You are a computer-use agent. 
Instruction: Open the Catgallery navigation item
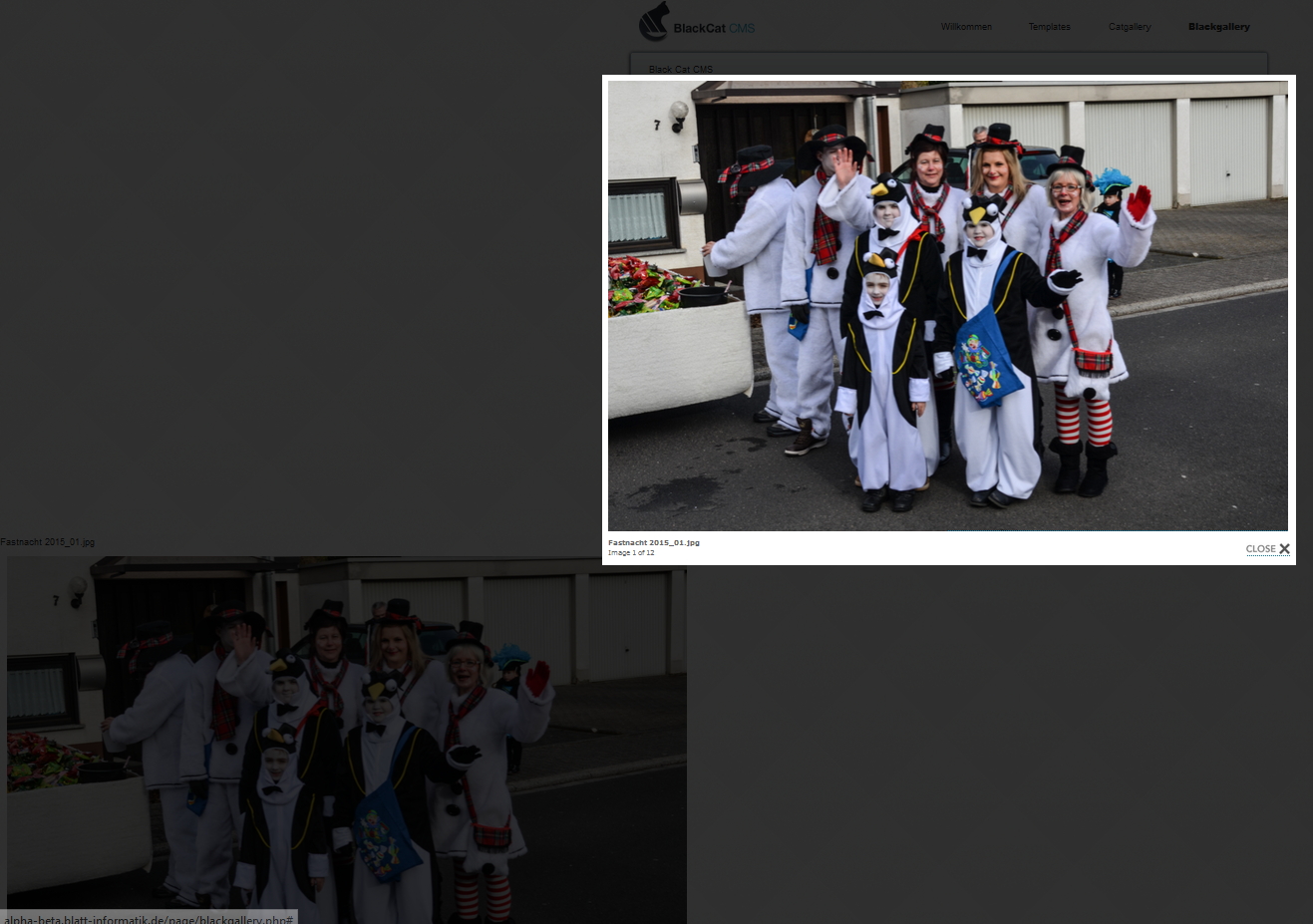pos(1129,27)
